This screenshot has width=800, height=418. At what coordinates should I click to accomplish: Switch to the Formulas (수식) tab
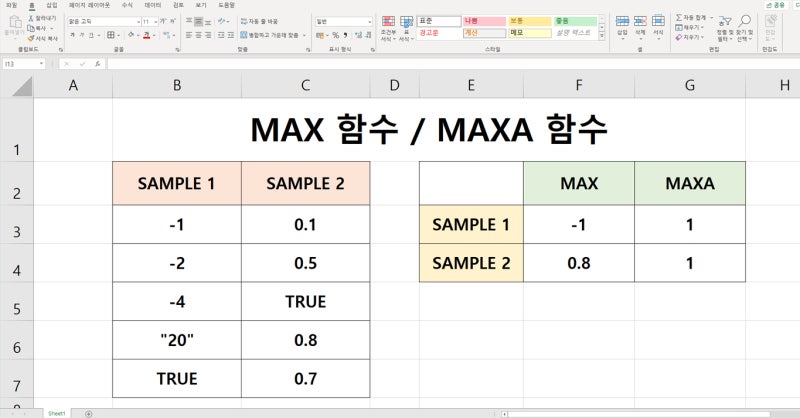[128, 5]
